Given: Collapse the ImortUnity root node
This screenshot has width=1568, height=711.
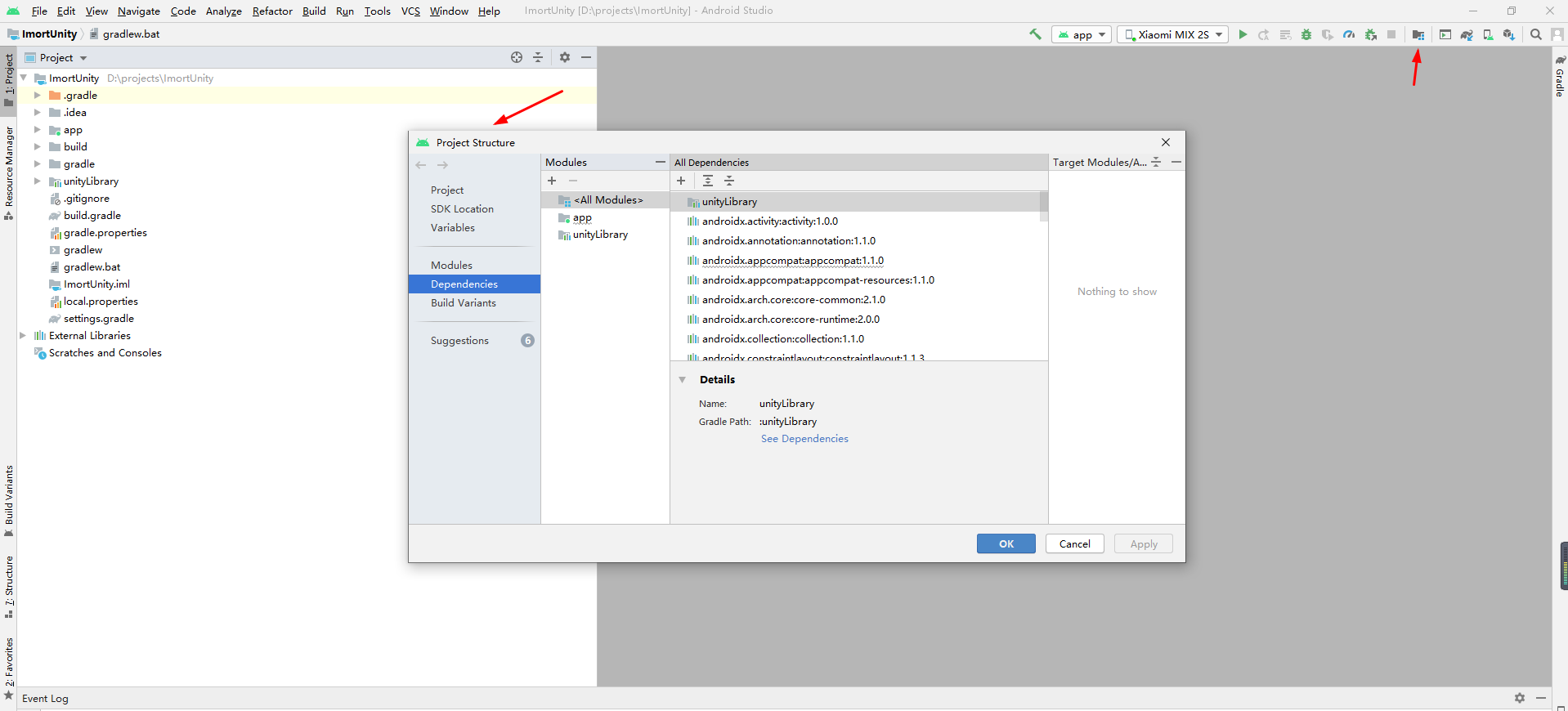Looking at the screenshot, I should pyautogui.click(x=23, y=78).
